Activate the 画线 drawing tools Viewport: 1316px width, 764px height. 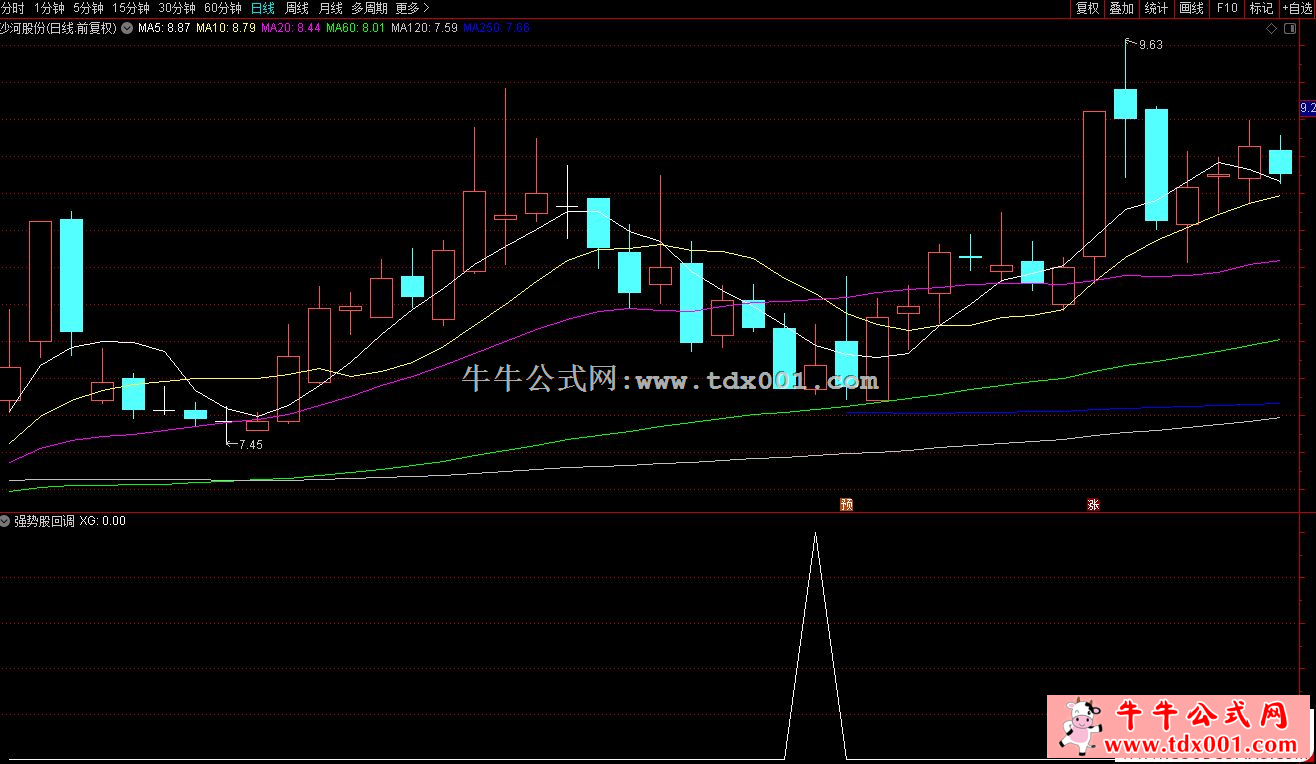click(x=1192, y=8)
